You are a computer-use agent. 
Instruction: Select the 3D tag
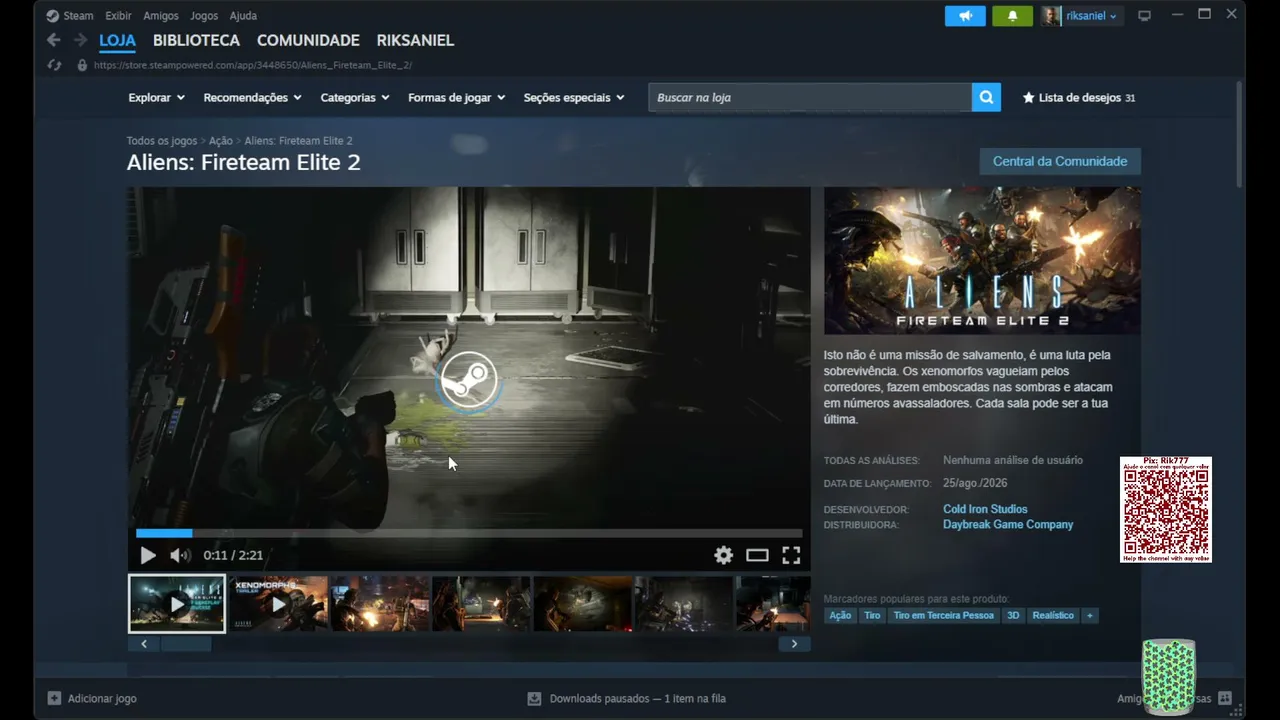pyautogui.click(x=1013, y=615)
